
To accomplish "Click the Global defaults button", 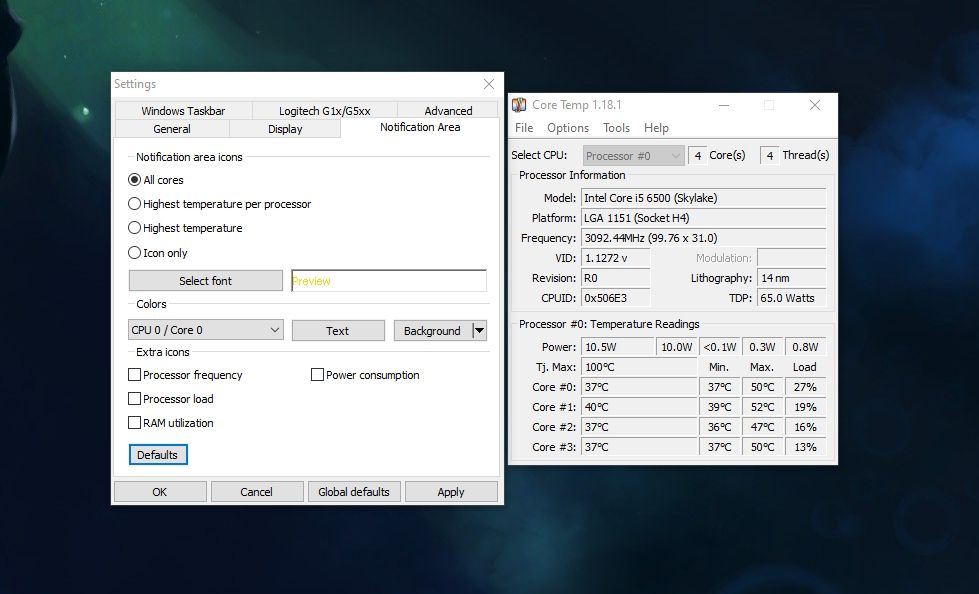I will coord(354,491).
